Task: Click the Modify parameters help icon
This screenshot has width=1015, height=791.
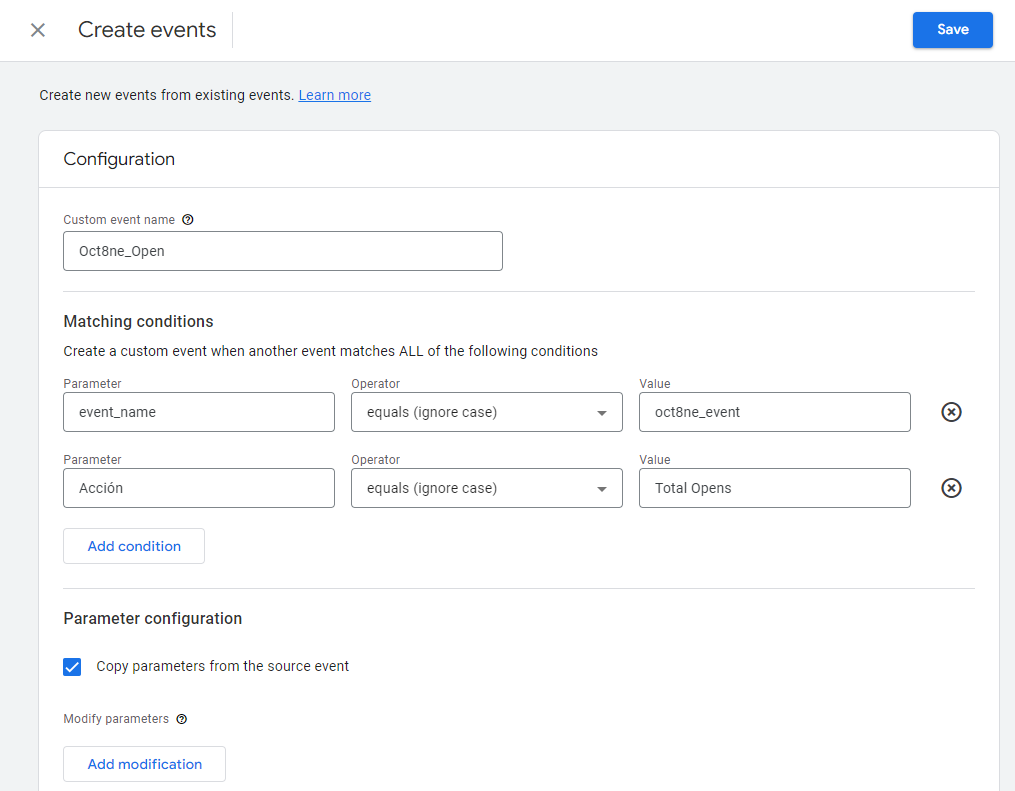Action: (x=182, y=719)
